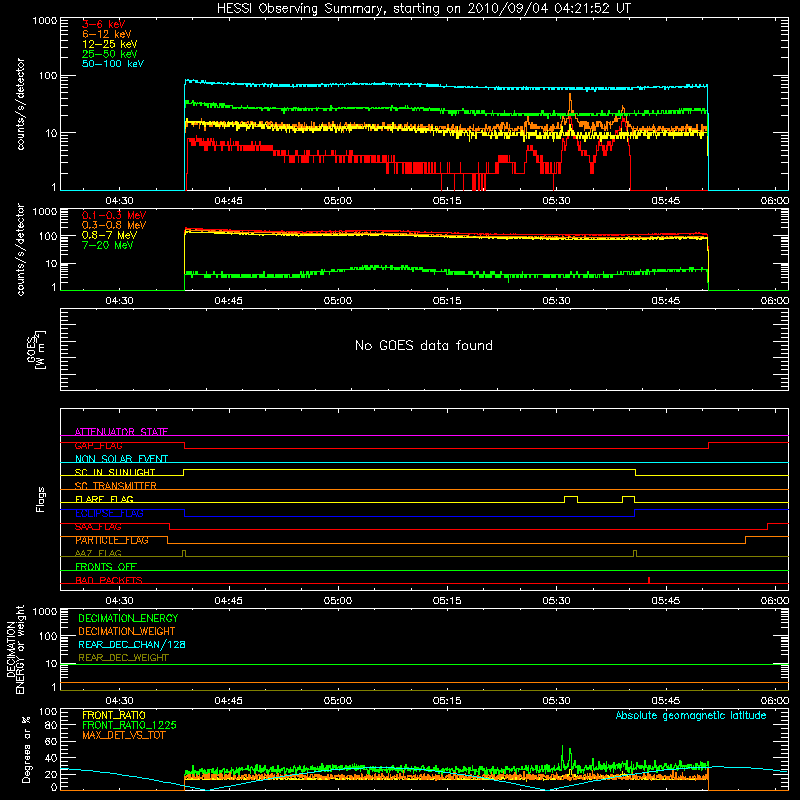Click 05:00 tick label under the decimation panel

[338, 701]
